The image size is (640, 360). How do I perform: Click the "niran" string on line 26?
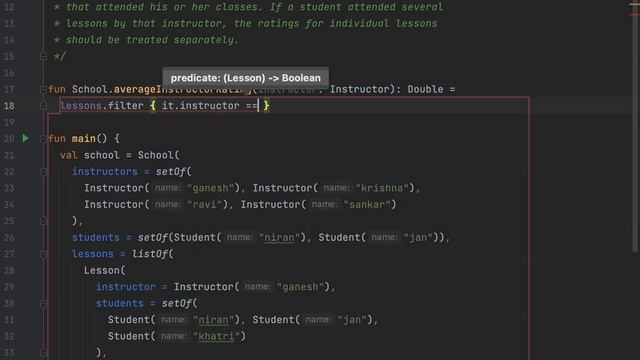279,238
